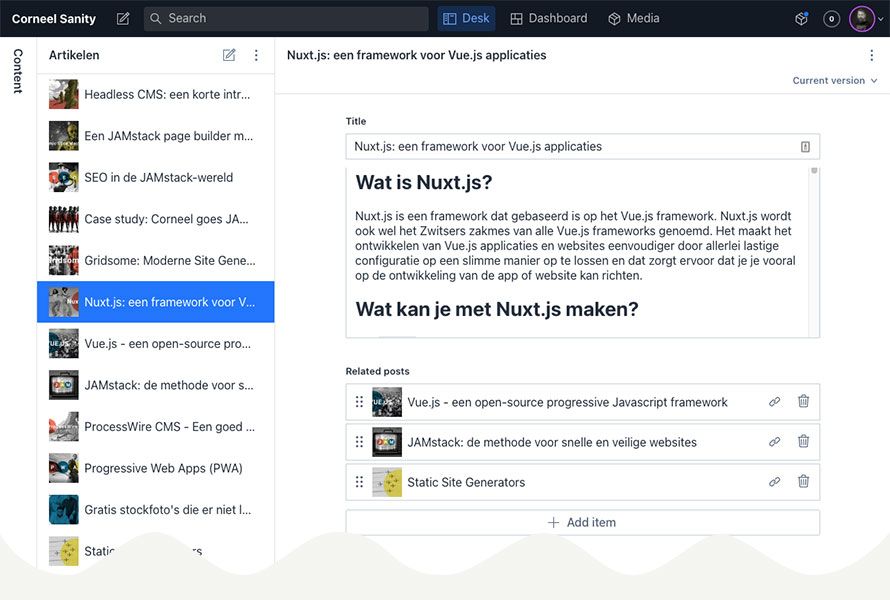The image size is (890, 600).
Task: Open the document actions kebab menu
Action: (x=871, y=55)
